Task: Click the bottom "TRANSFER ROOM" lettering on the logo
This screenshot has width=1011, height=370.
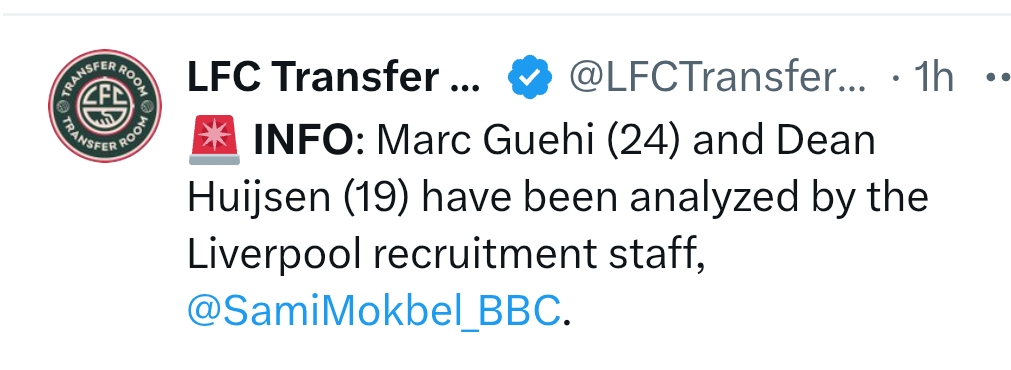Action: 105,143
